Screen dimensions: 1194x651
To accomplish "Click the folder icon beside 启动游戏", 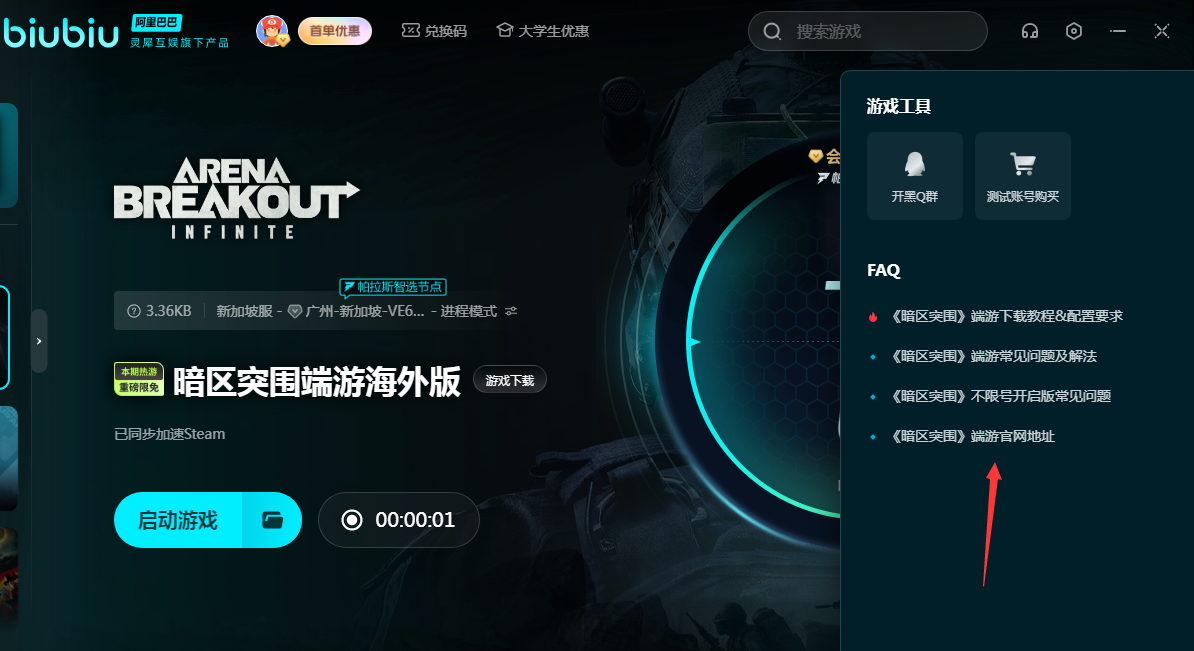I will point(273,520).
